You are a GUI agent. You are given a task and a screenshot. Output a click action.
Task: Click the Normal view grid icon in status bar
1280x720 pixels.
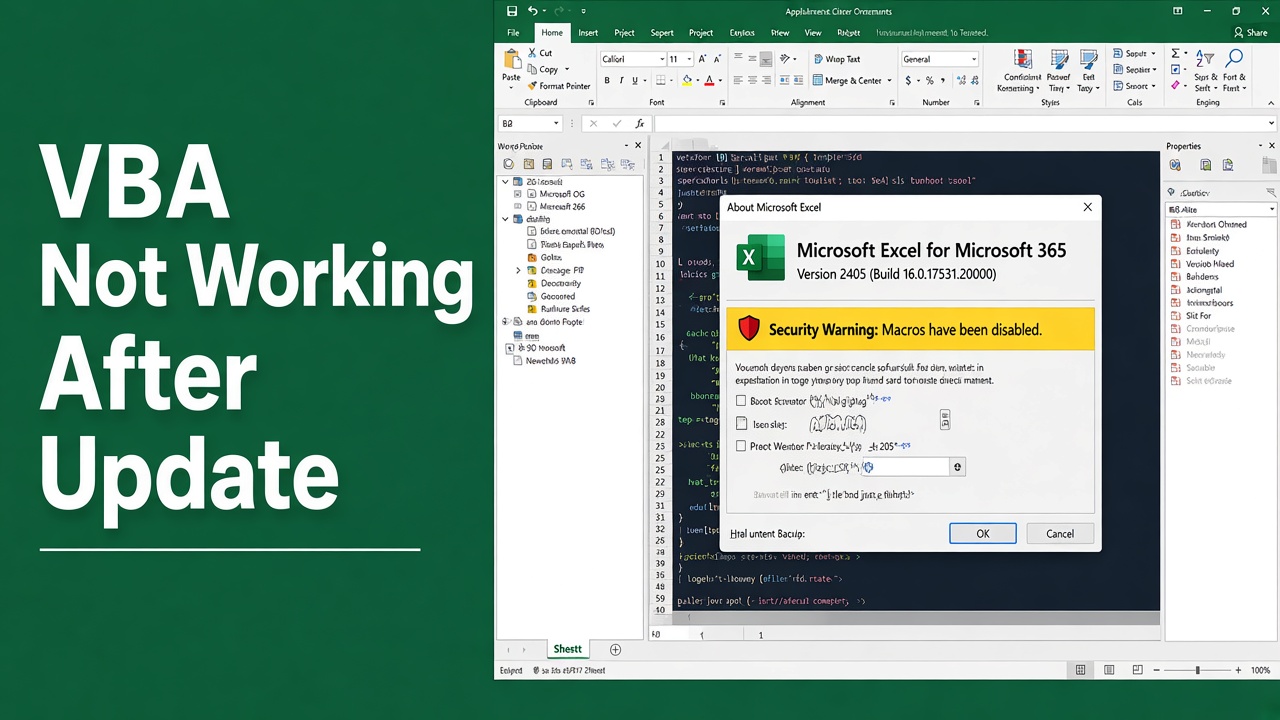pos(1081,670)
